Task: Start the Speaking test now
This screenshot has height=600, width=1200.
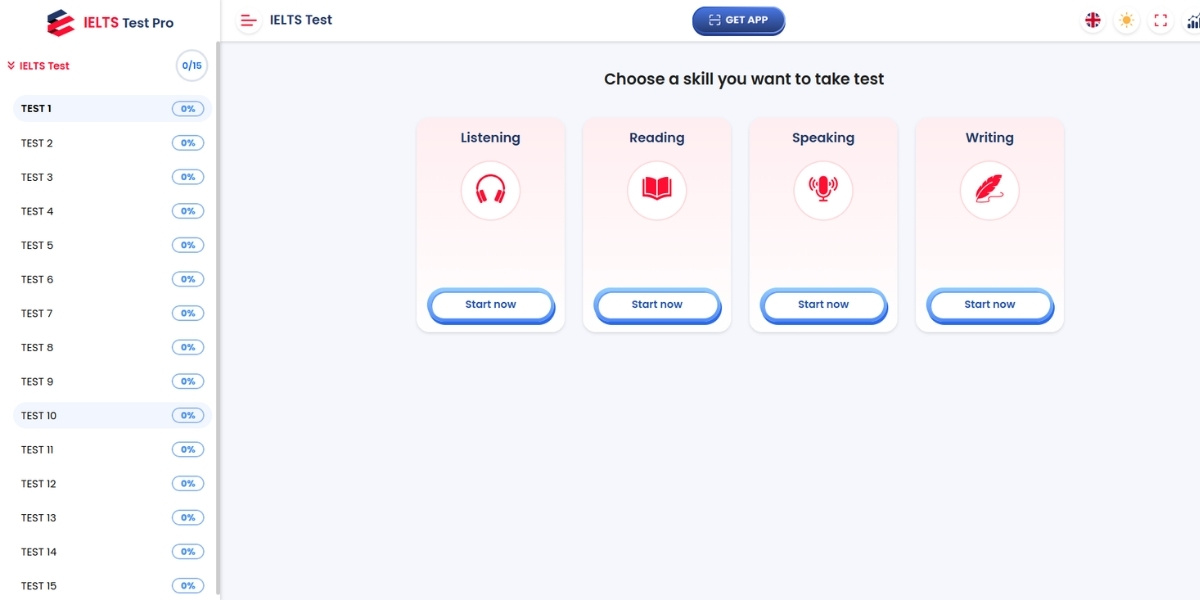Action: click(823, 305)
